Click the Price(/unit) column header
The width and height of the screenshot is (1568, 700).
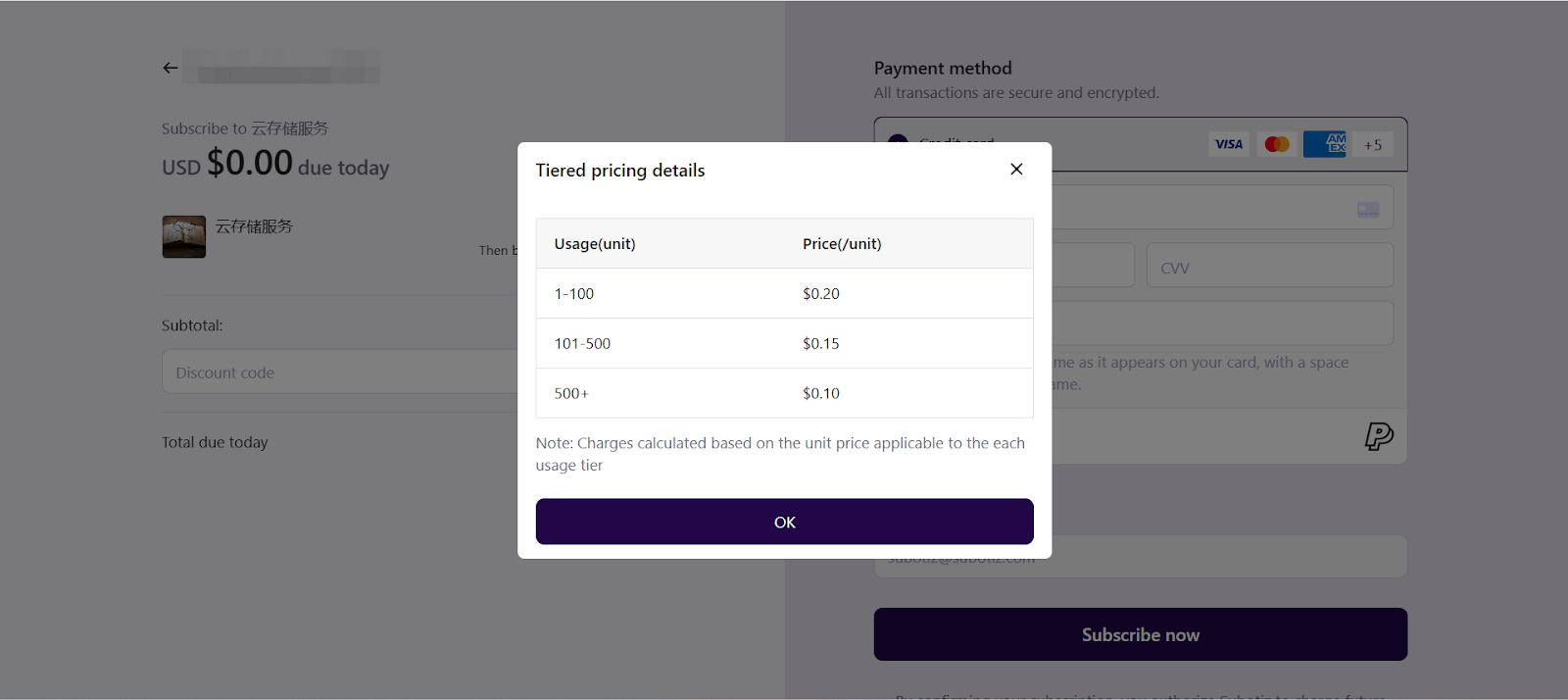tap(842, 244)
